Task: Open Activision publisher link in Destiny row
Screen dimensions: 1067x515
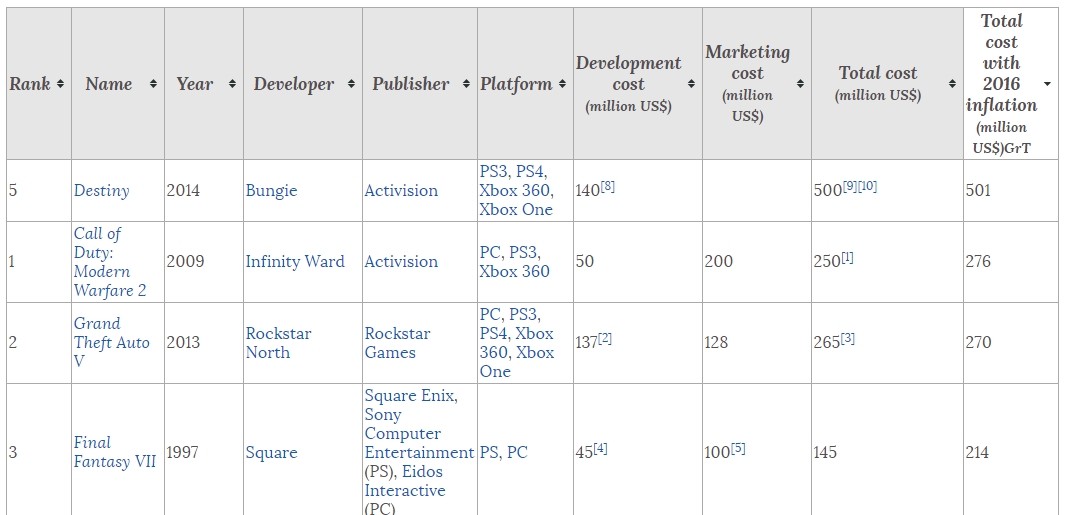Action: click(x=401, y=190)
